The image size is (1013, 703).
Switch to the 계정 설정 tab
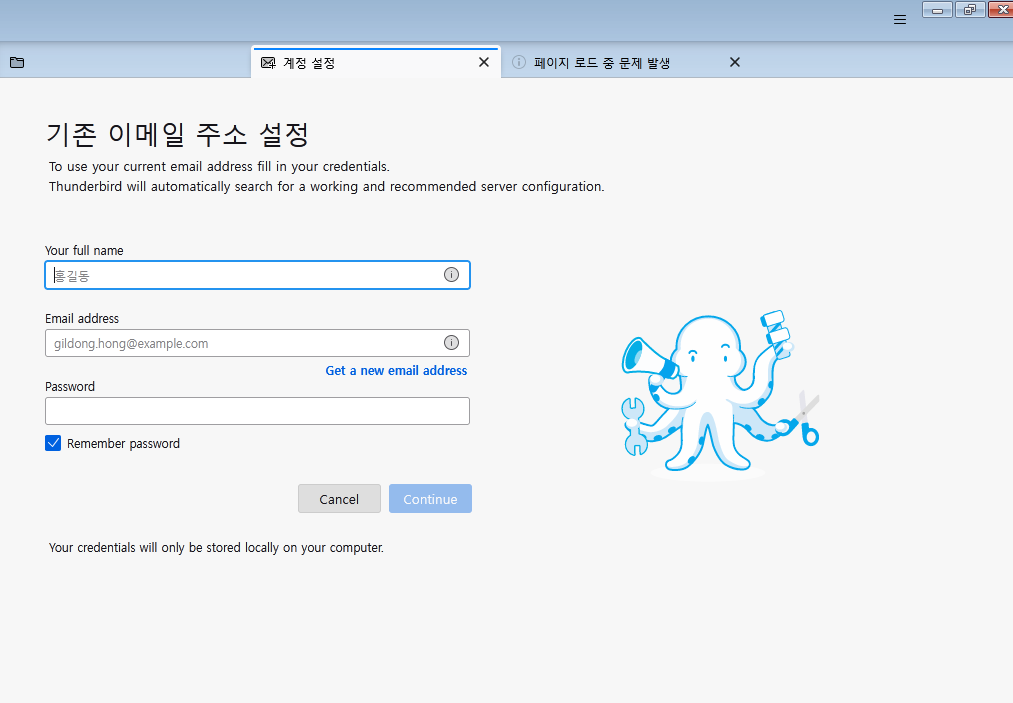376,63
